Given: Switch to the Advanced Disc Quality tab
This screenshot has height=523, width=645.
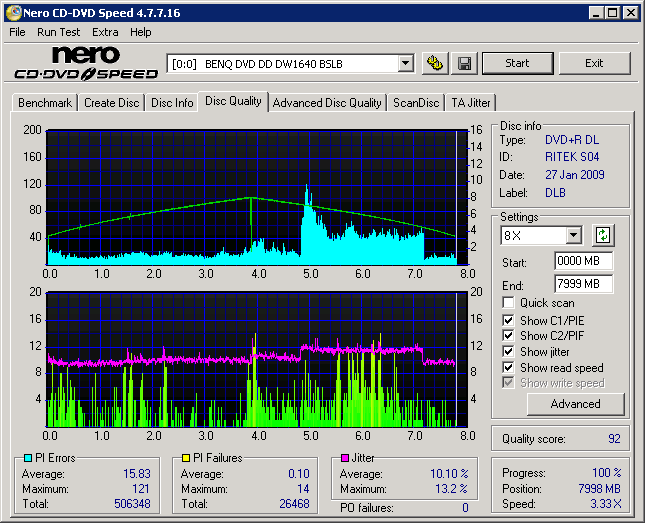Looking at the screenshot, I should pyautogui.click(x=327, y=102).
